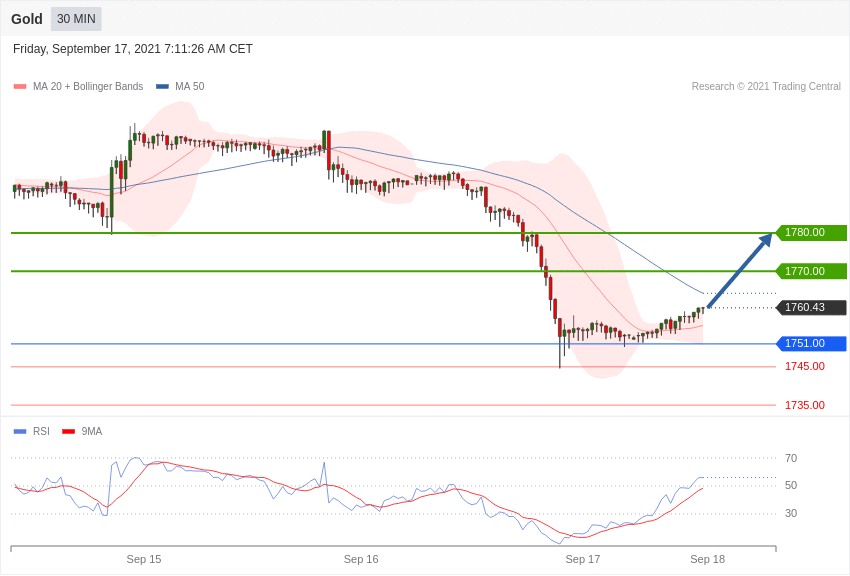Click the 9MA legend label
850x576 pixels.
92,431
